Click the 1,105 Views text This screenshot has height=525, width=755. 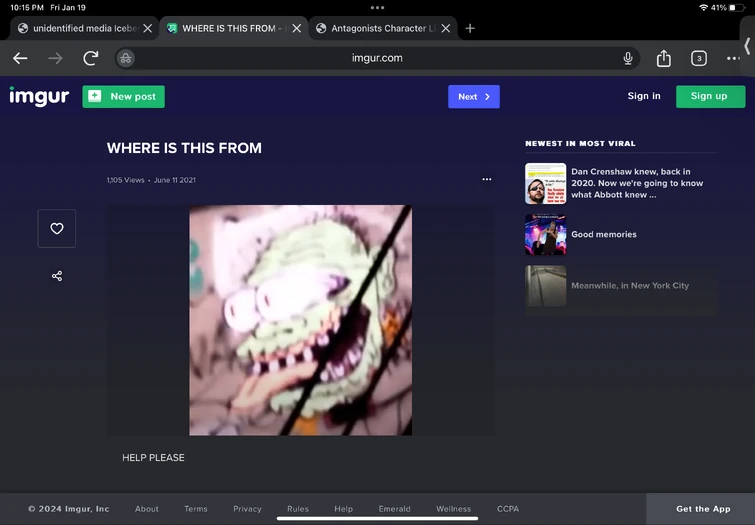point(125,180)
